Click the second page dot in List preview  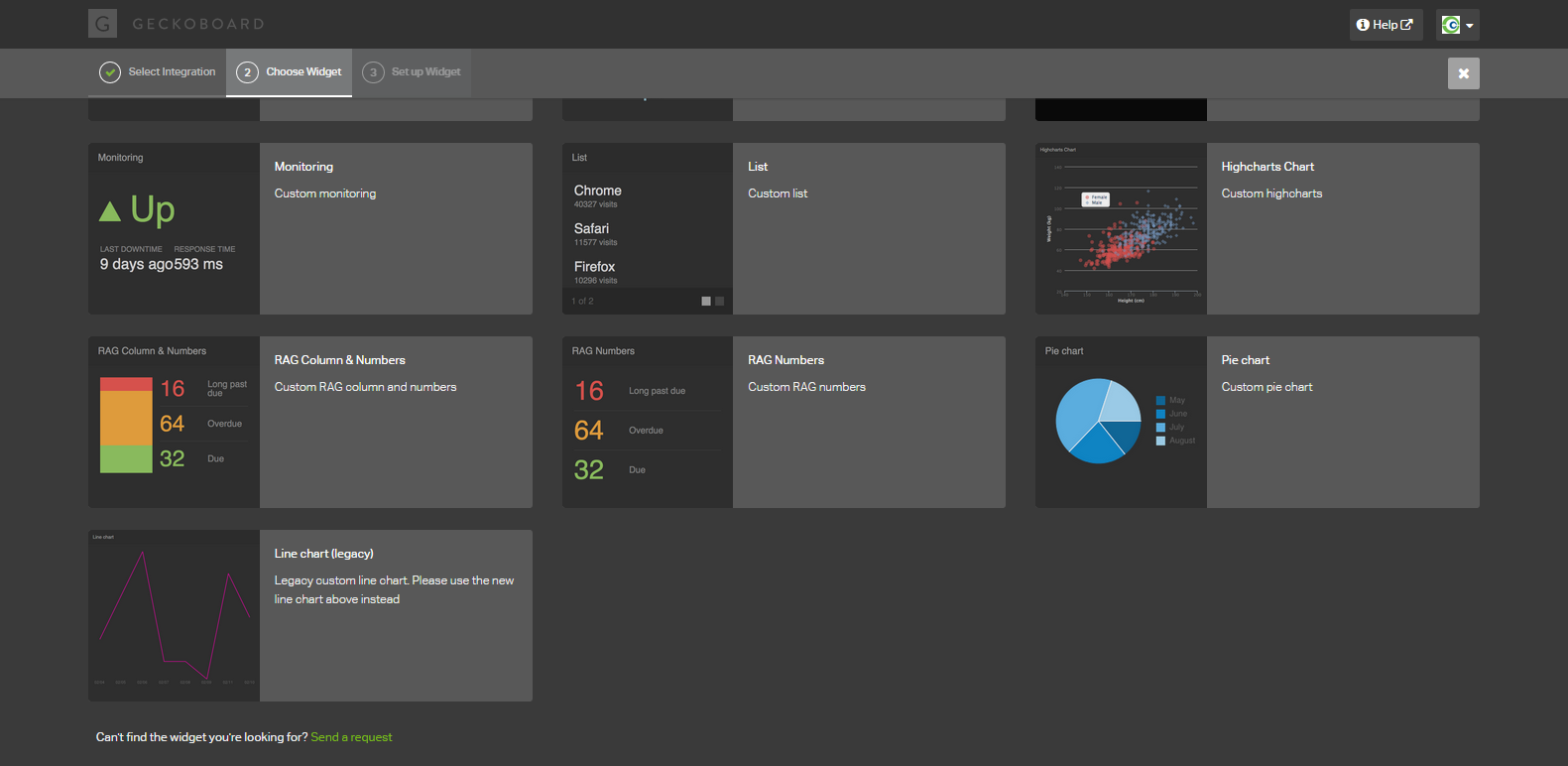[x=720, y=302]
